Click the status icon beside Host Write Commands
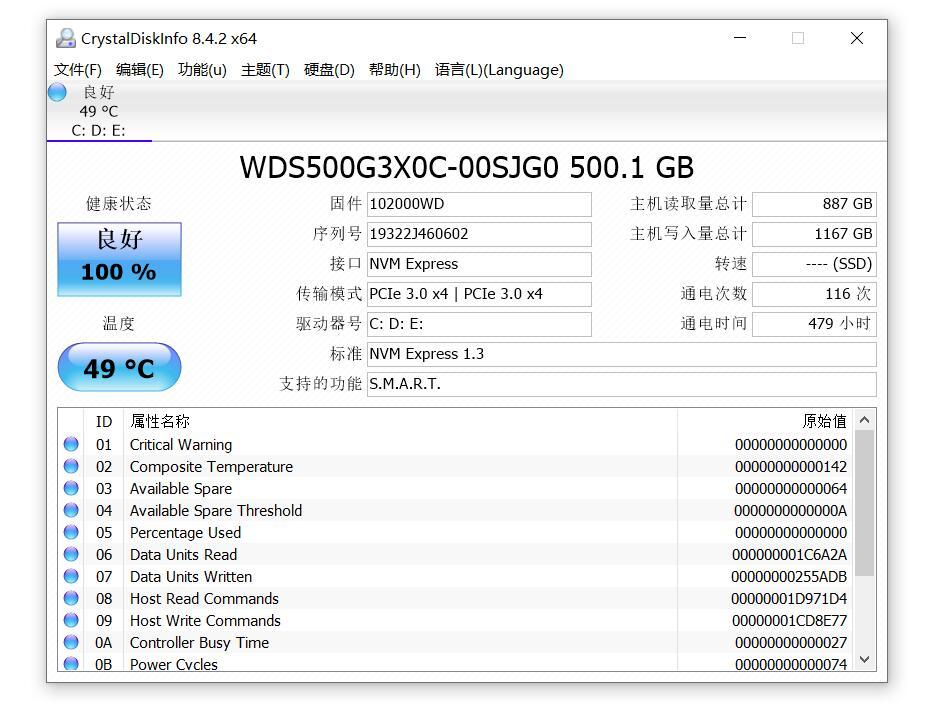 [x=69, y=620]
